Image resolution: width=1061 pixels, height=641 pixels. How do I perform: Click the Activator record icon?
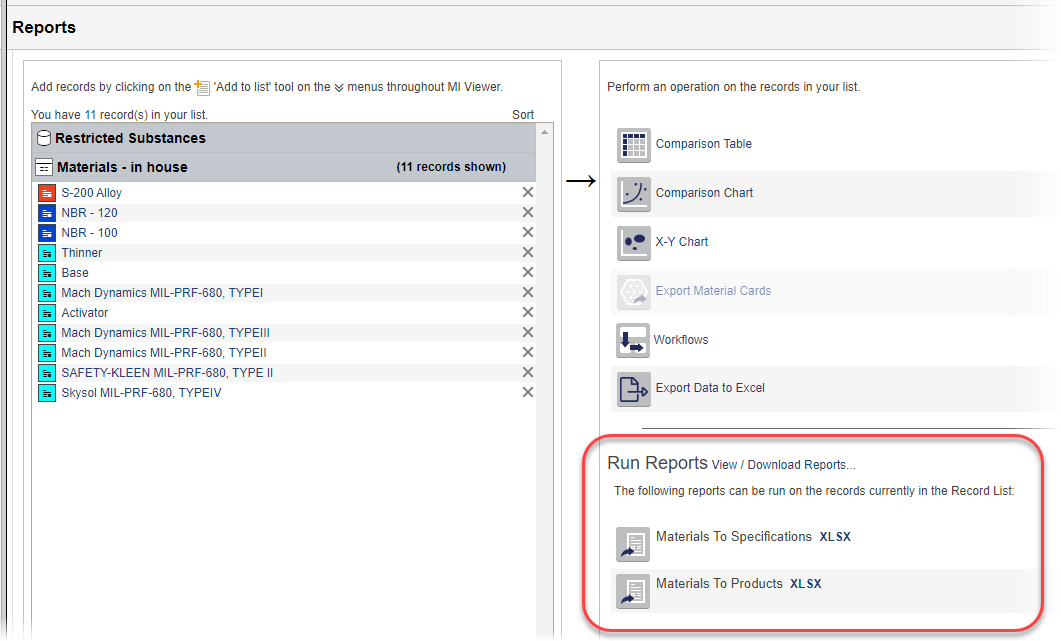[47, 313]
